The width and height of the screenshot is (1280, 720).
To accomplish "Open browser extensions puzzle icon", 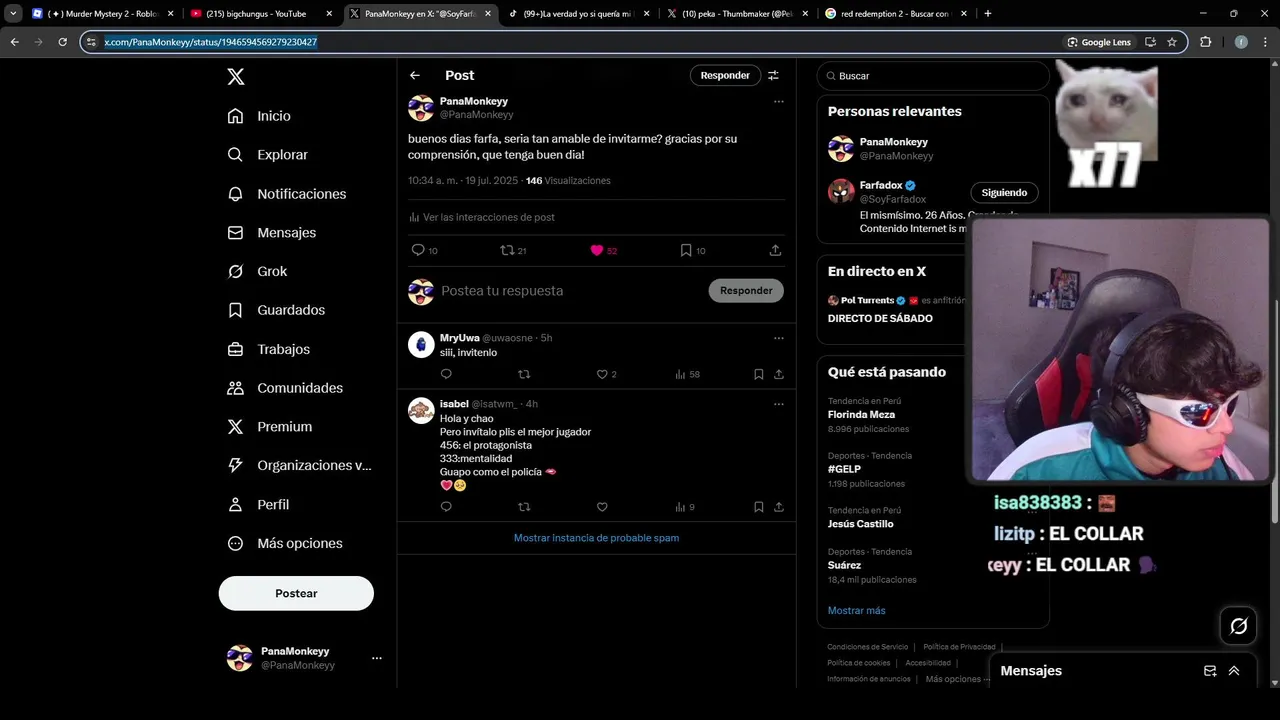I will [1205, 42].
